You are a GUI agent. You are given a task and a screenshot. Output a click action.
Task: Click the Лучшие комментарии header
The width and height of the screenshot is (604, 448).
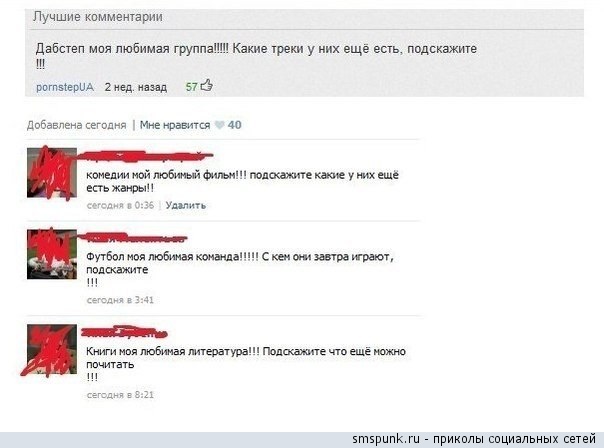pyautogui.click(x=98, y=17)
